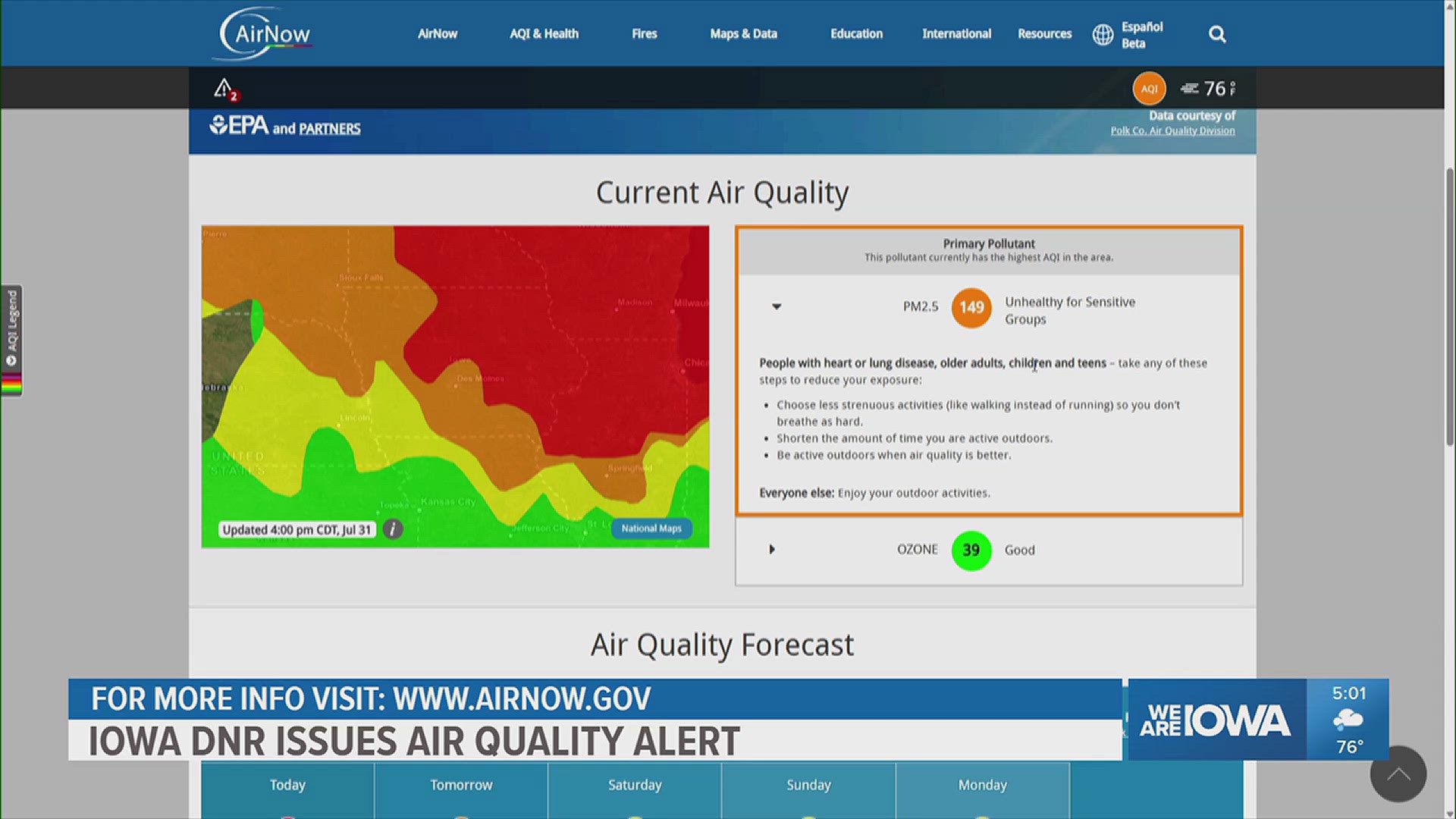The image size is (1456, 819).
Task: Open the AirNow menu item
Action: coord(438,34)
